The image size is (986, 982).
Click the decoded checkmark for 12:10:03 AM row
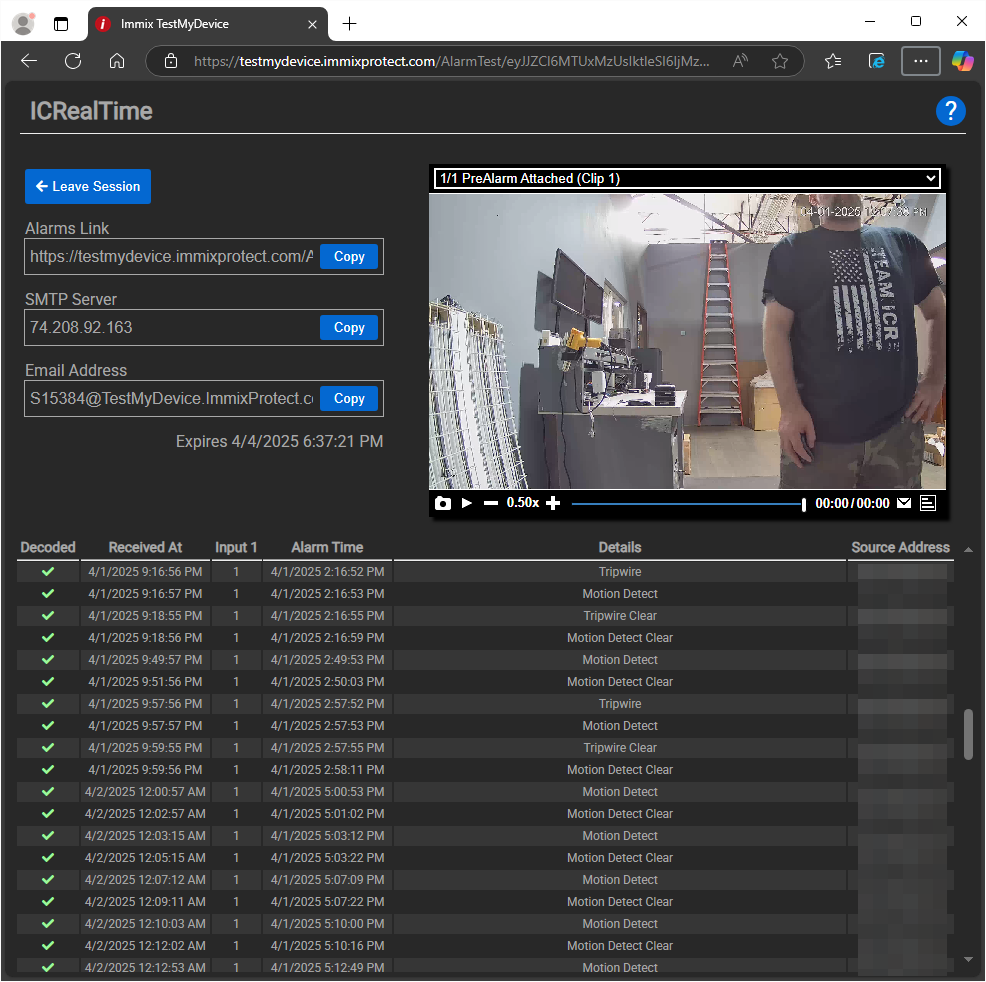tap(48, 924)
